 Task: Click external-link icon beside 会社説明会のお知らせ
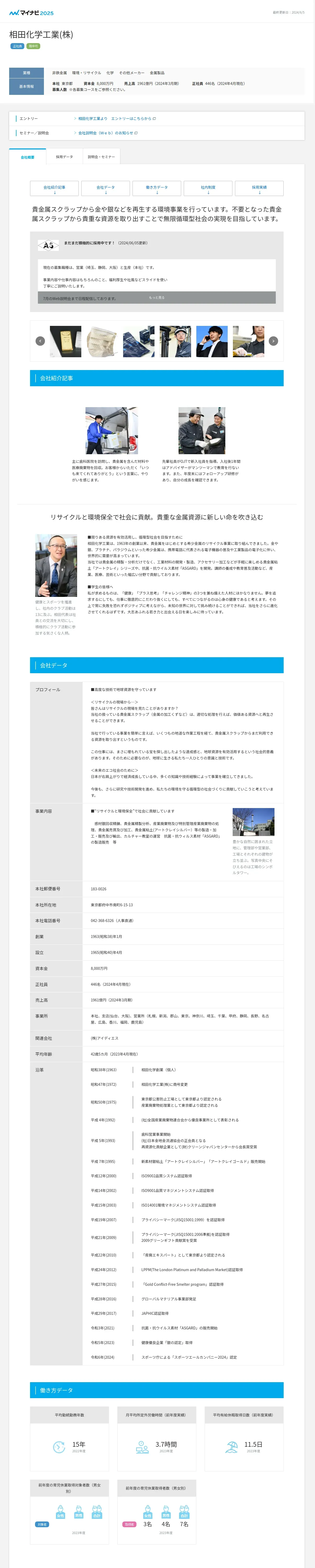click(136, 133)
